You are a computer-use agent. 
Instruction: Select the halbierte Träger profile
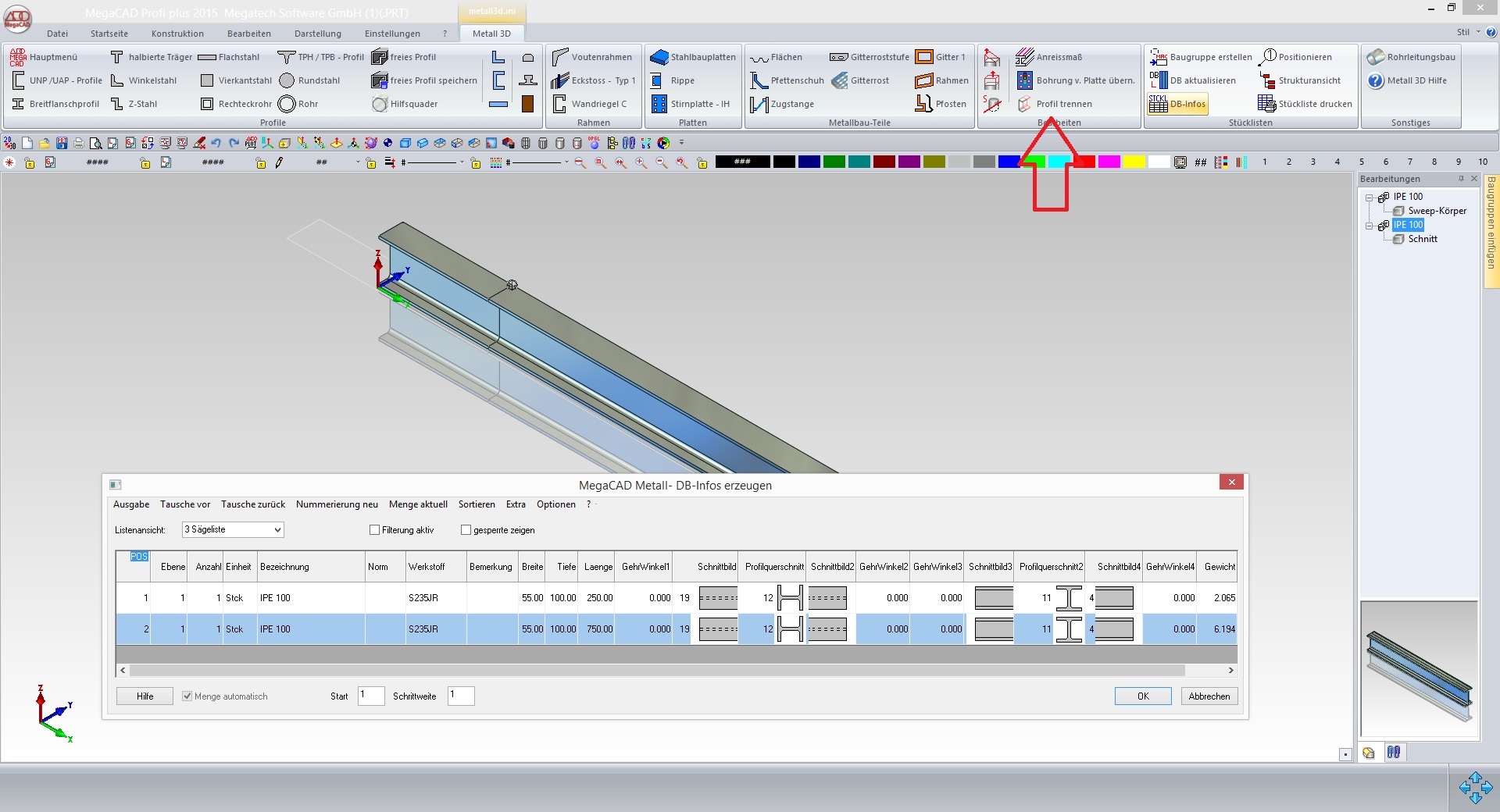pyautogui.click(x=151, y=57)
